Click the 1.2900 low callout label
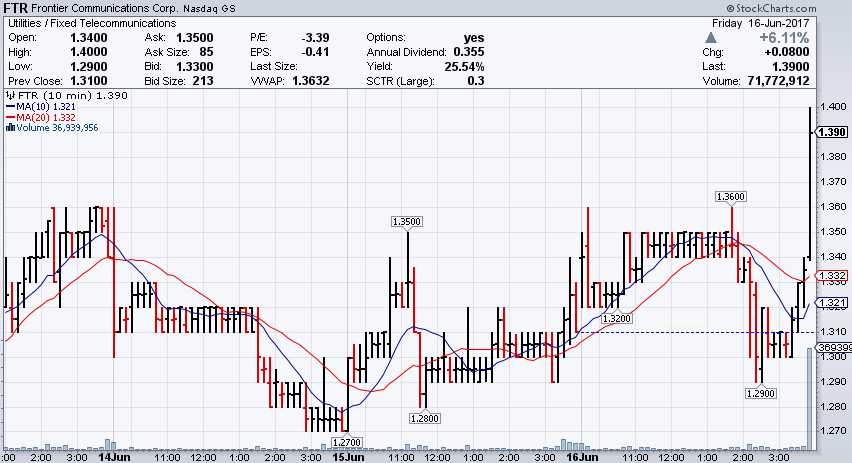 (761, 394)
